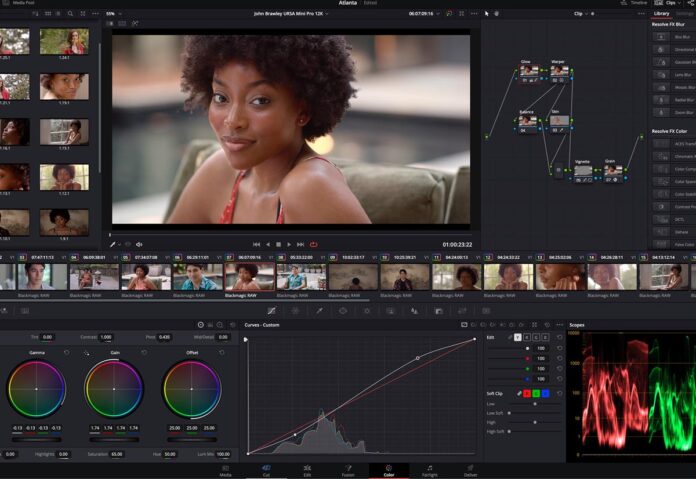Screen dimensions: 696x479
Task: Stop playback in the viewer
Action: point(278,244)
